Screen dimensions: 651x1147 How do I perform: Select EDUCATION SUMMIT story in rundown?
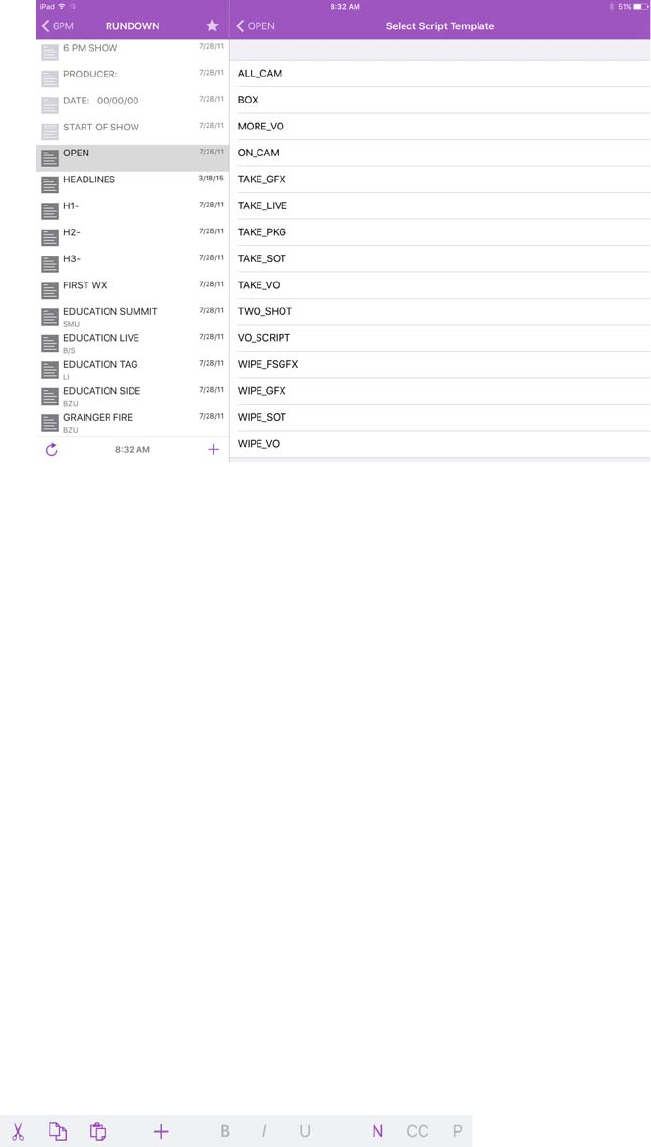coord(110,312)
